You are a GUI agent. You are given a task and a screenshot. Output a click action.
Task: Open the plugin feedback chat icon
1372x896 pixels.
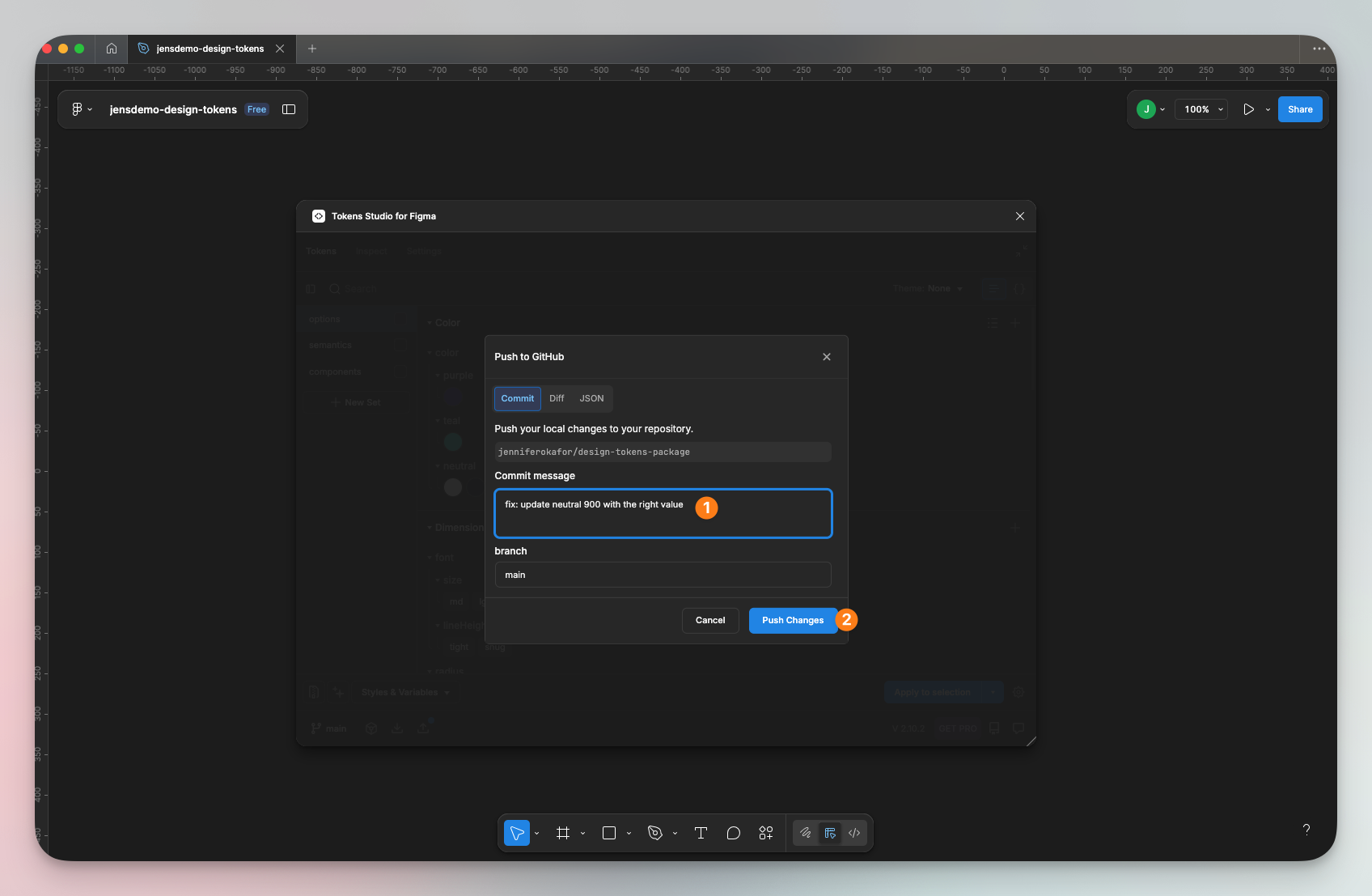point(1018,728)
